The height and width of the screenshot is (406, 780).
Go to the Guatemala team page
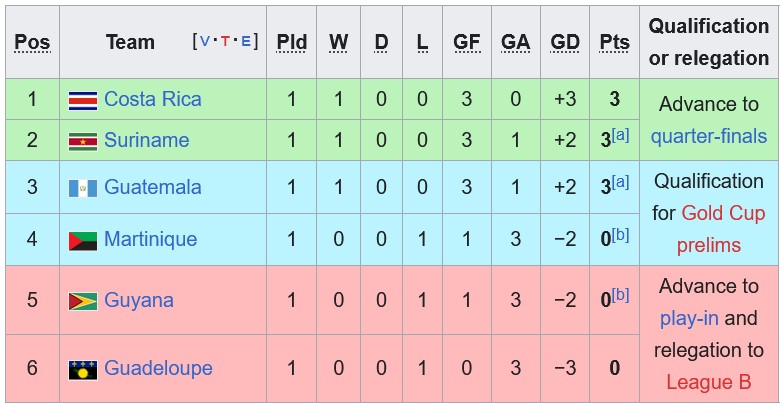click(152, 187)
